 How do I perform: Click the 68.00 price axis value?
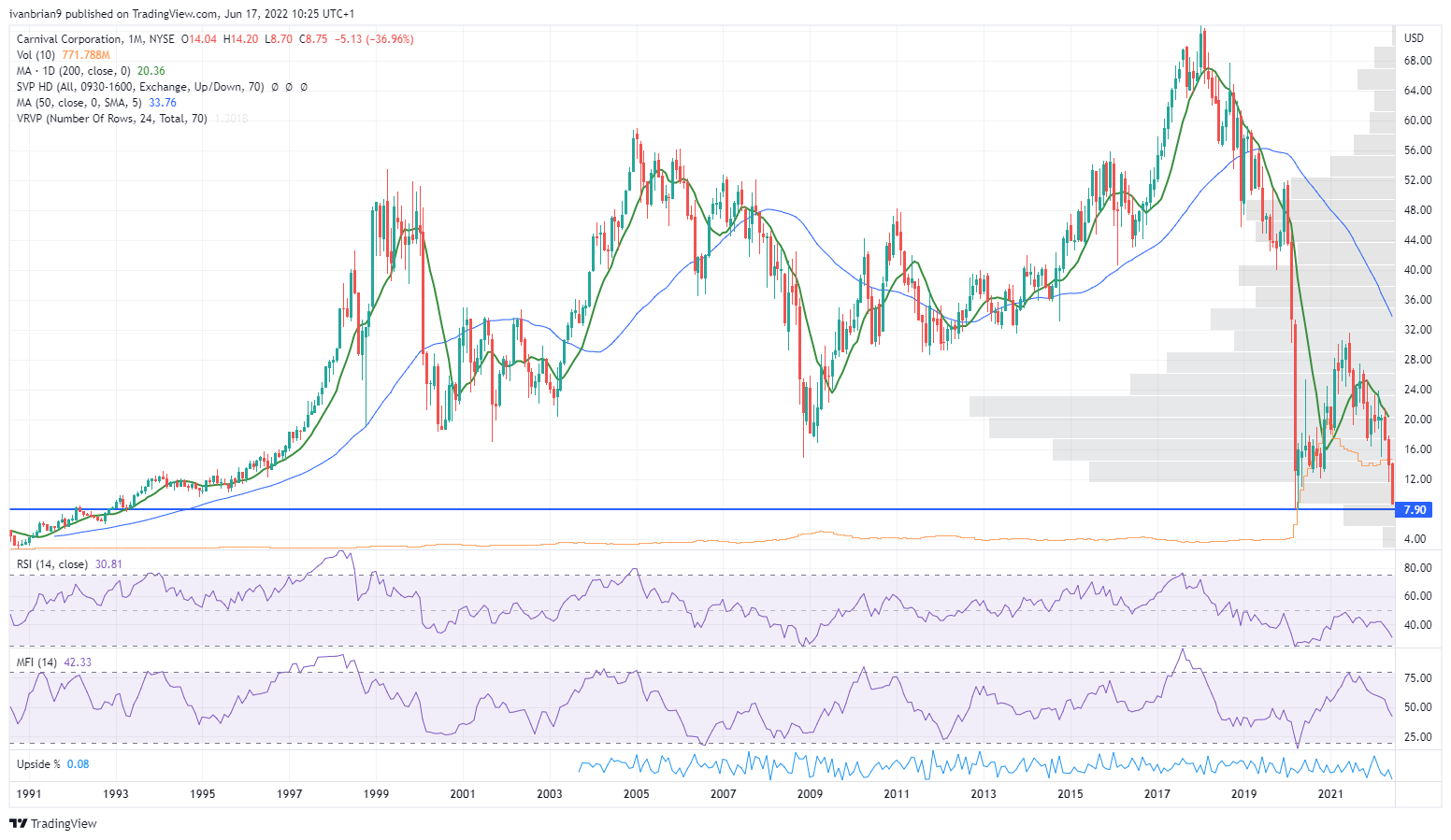click(1417, 61)
